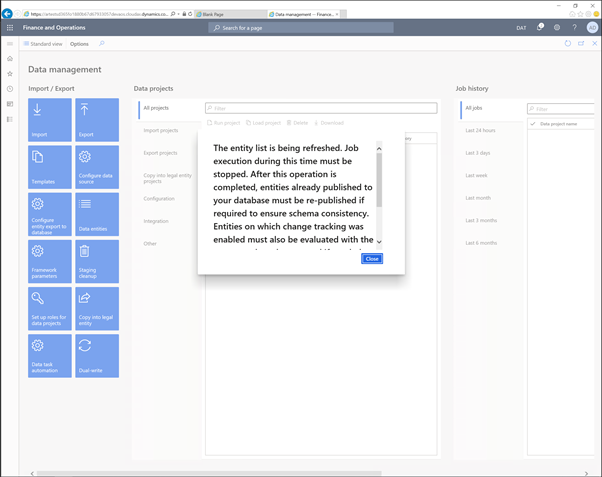The width and height of the screenshot is (602, 477).
Task: Click the Search for a page box
Action: click(300, 28)
